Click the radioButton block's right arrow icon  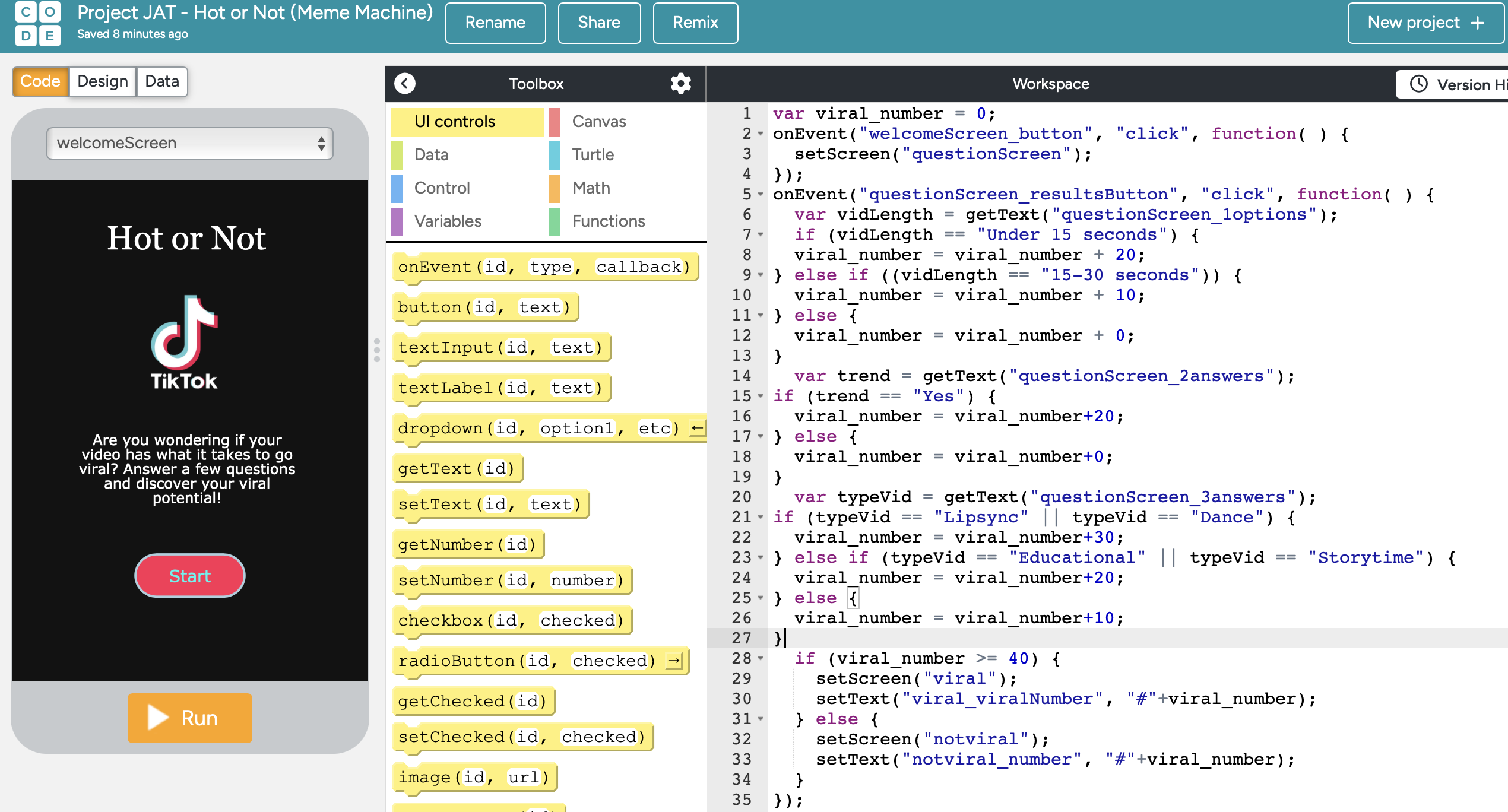point(674,661)
